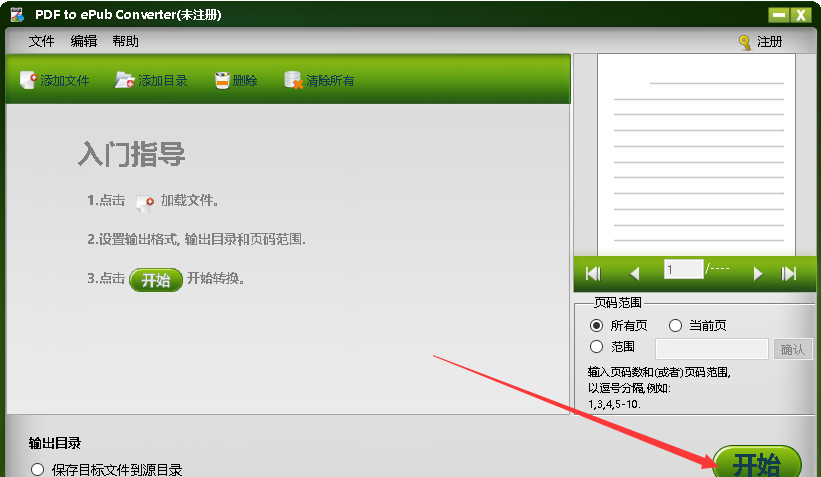Choose 保存目标文件到源目录 radio option
Image resolution: width=821 pixels, height=477 pixels.
coord(37,469)
